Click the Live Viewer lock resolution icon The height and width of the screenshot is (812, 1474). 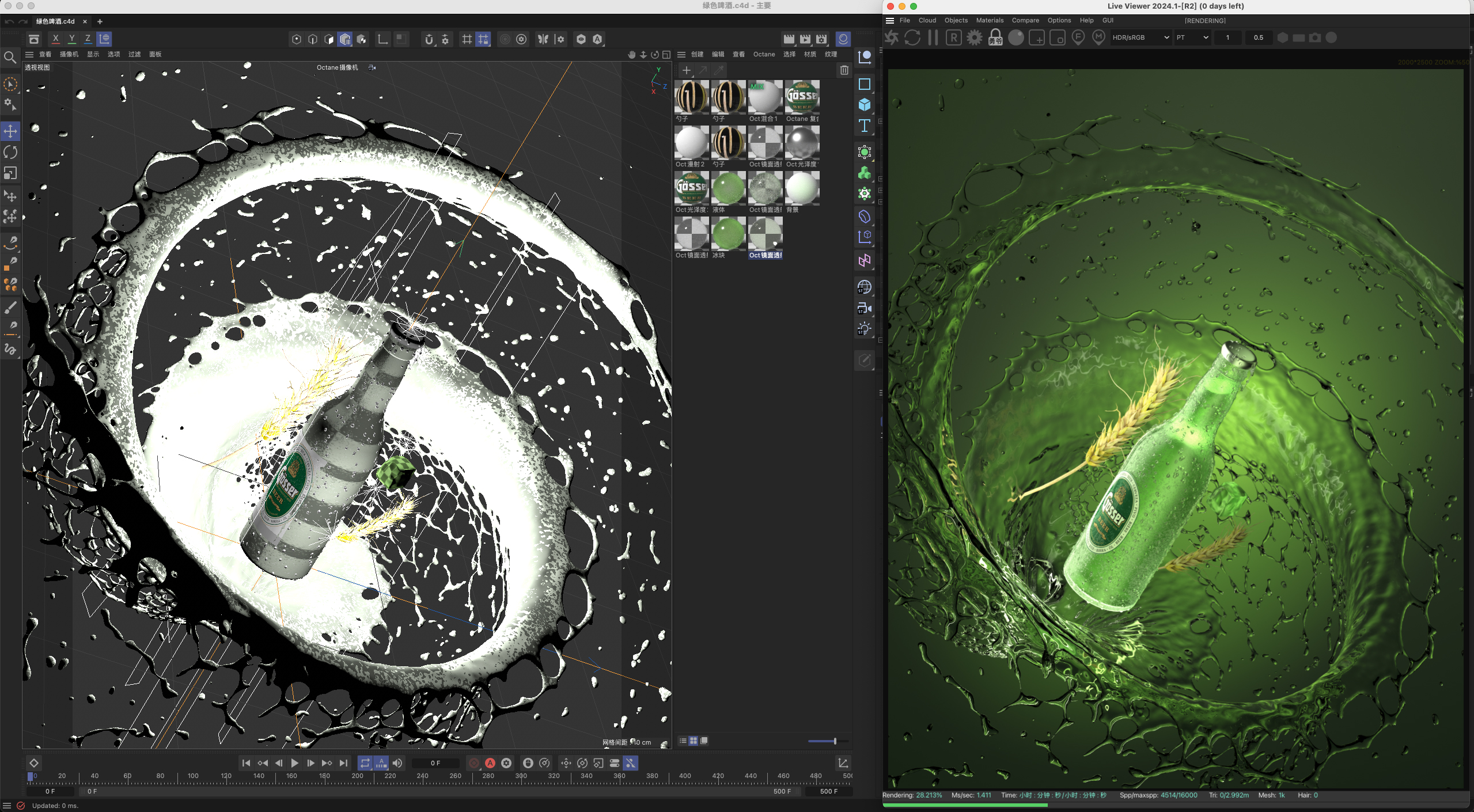(995, 37)
